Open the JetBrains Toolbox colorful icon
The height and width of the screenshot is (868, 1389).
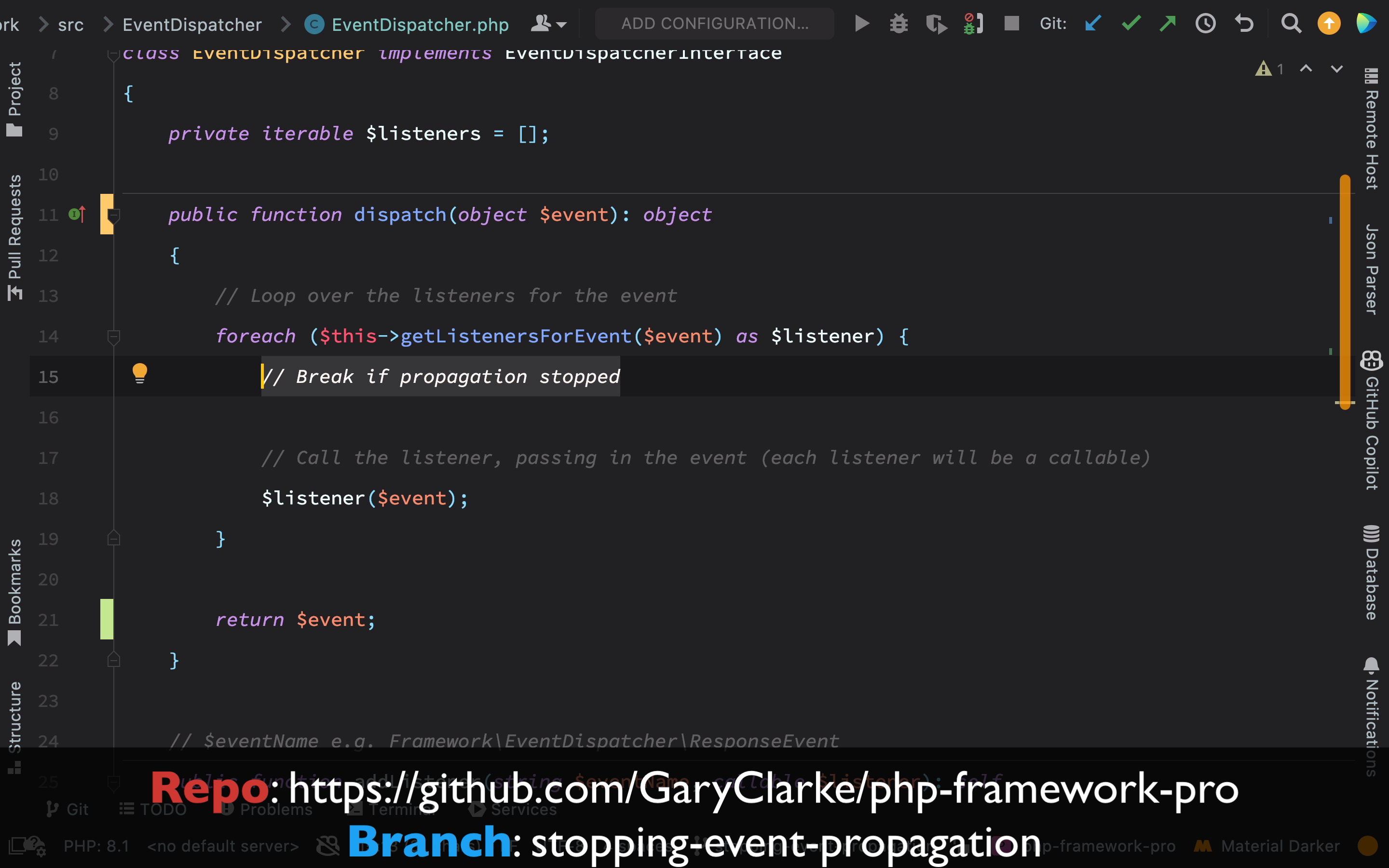point(1366,24)
